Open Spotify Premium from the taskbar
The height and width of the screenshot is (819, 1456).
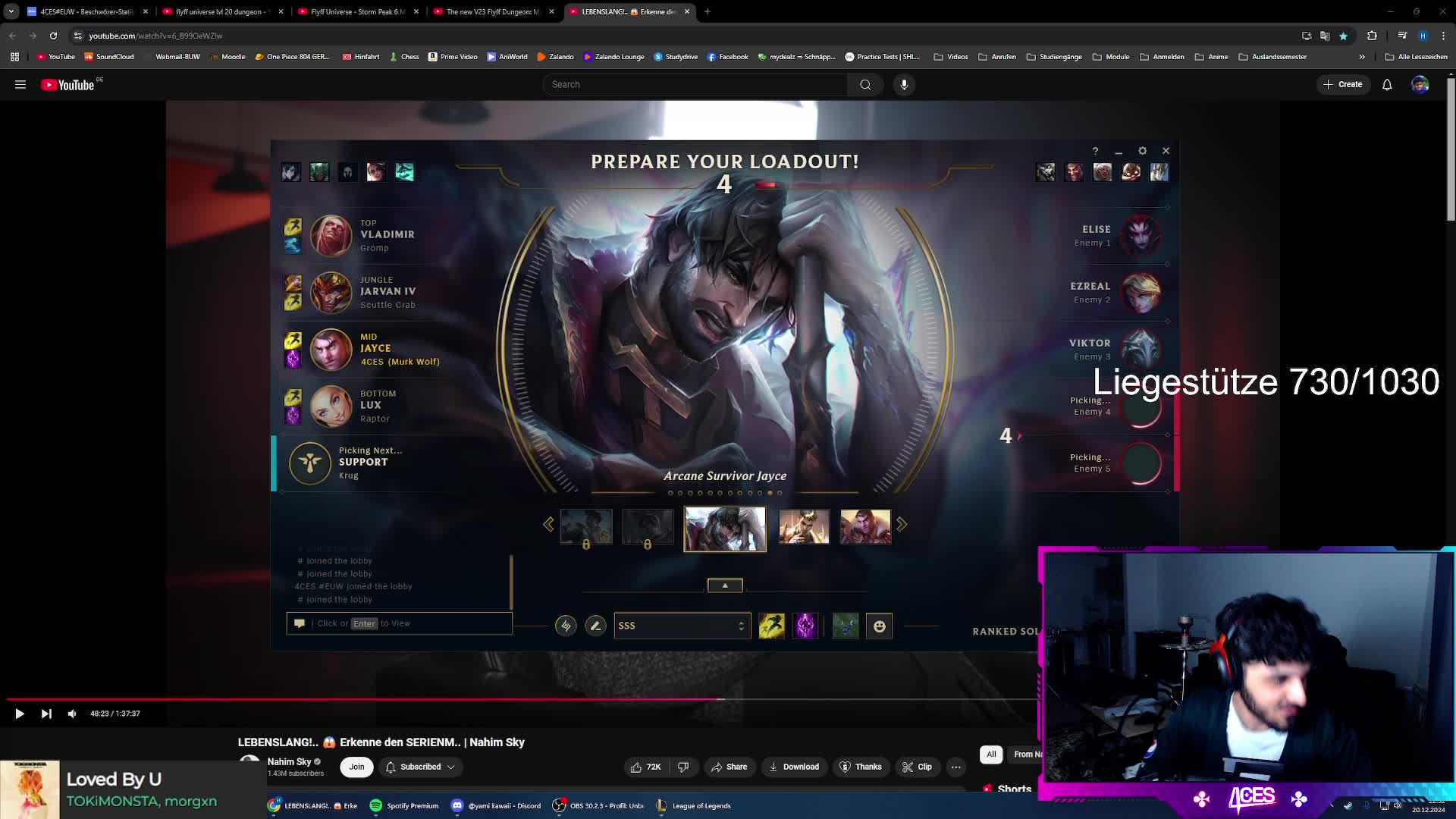(x=404, y=805)
